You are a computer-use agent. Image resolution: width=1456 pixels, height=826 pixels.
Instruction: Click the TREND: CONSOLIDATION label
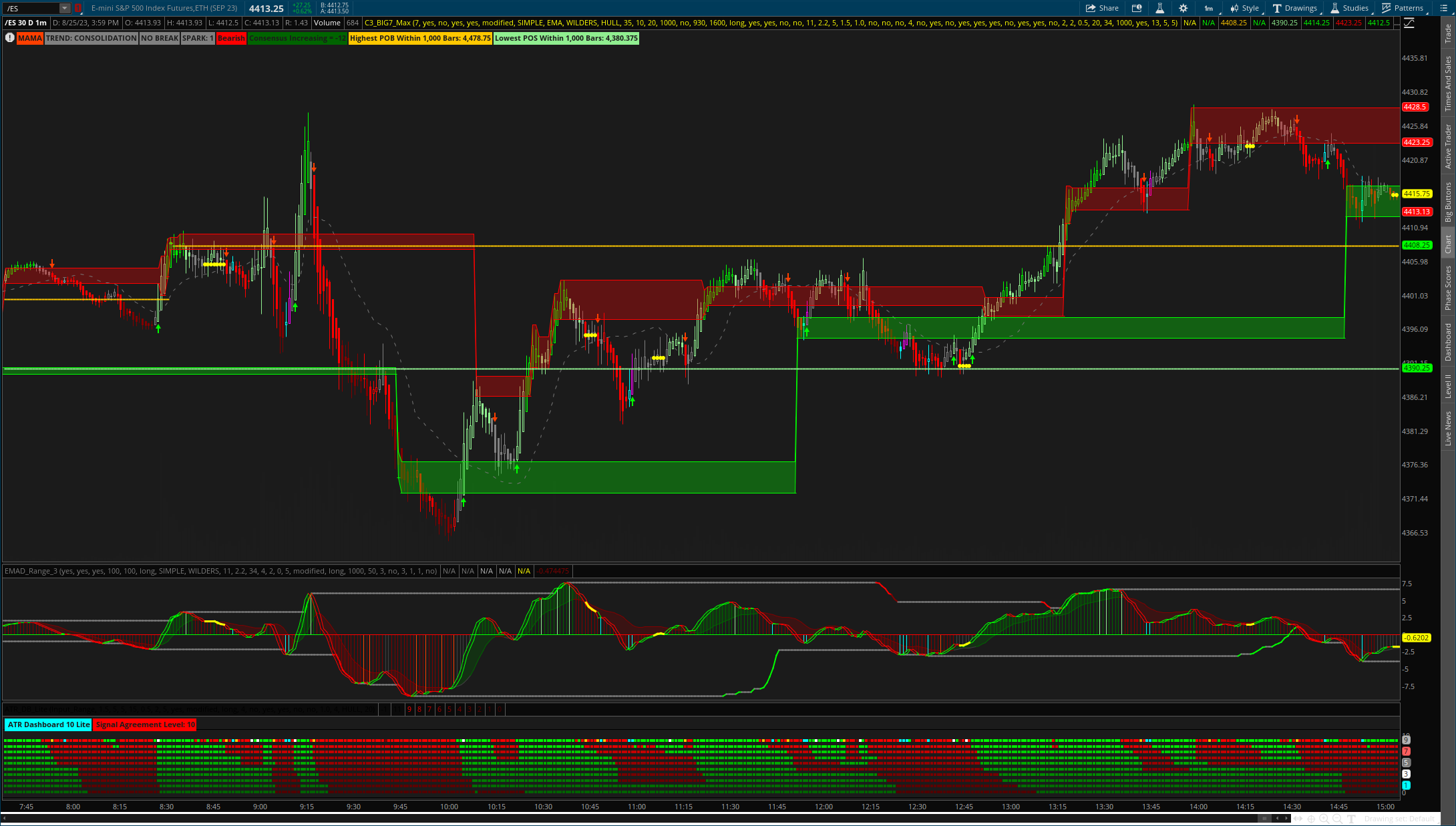click(x=92, y=38)
